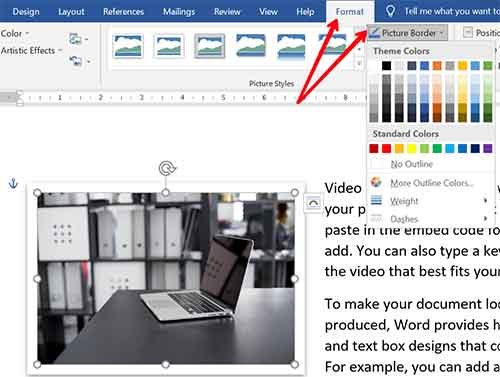Click the laptop photo in the document

click(x=166, y=278)
